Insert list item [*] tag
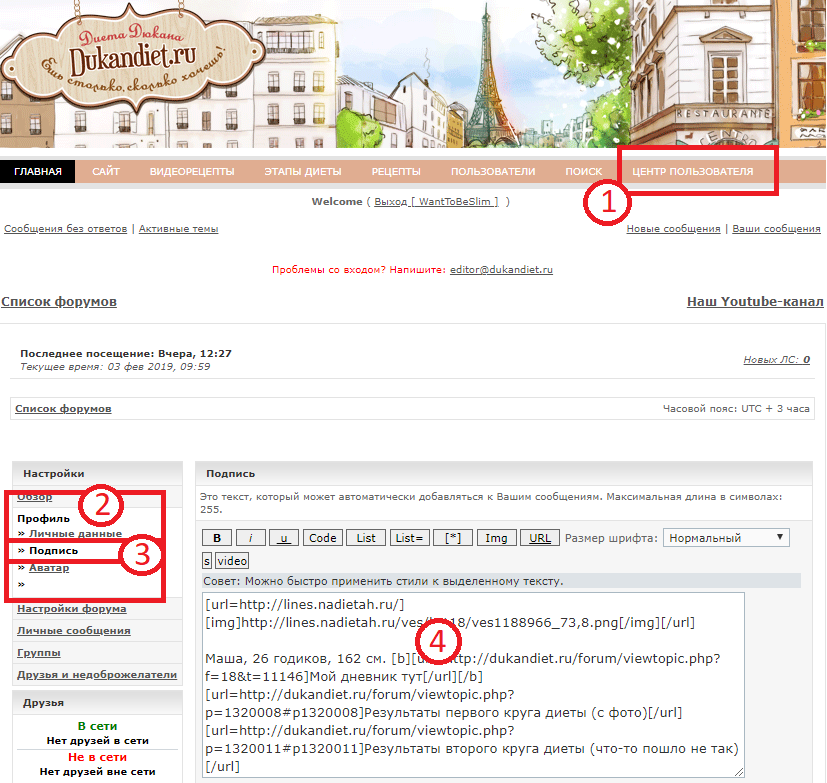 pos(453,538)
